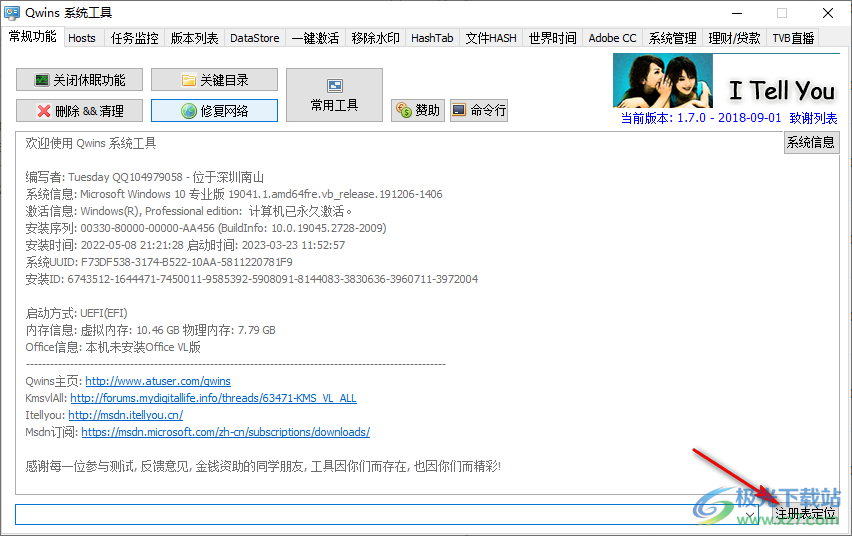
Task: Close the Qwins 系统工具 window
Action: [x=828, y=13]
